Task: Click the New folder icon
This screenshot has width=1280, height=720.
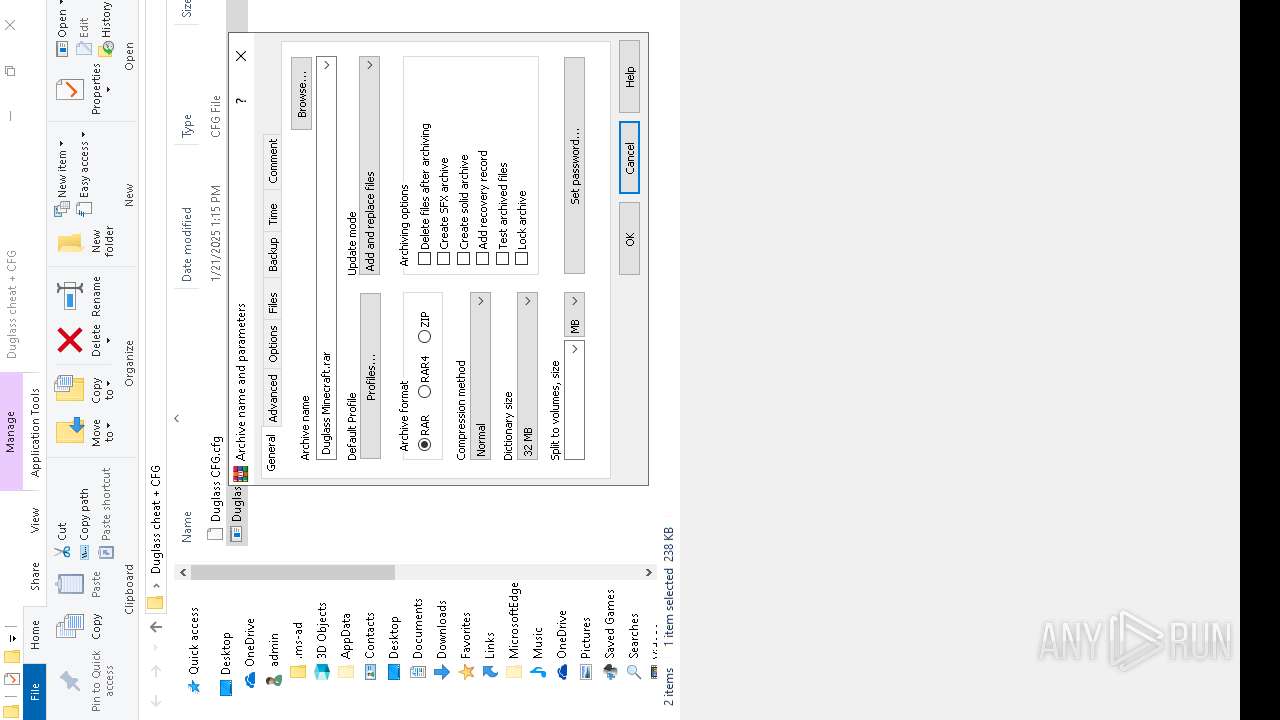Action: click(x=70, y=242)
